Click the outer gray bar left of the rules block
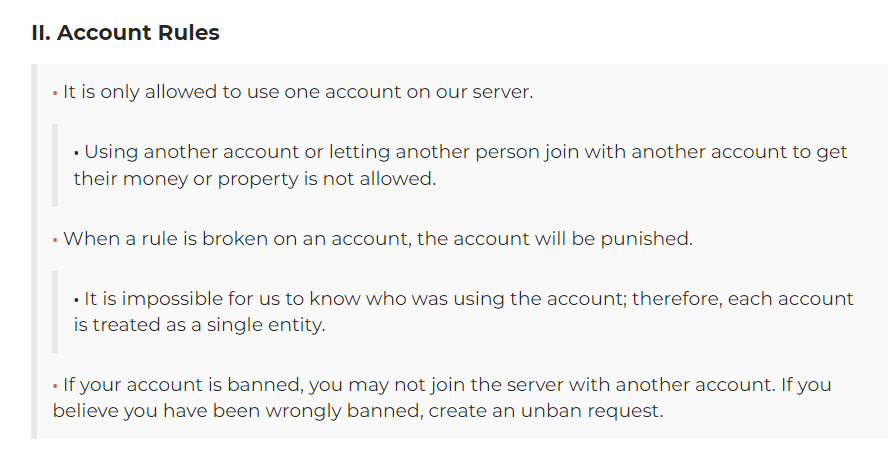The image size is (888, 453). click(x=34, y=251)
